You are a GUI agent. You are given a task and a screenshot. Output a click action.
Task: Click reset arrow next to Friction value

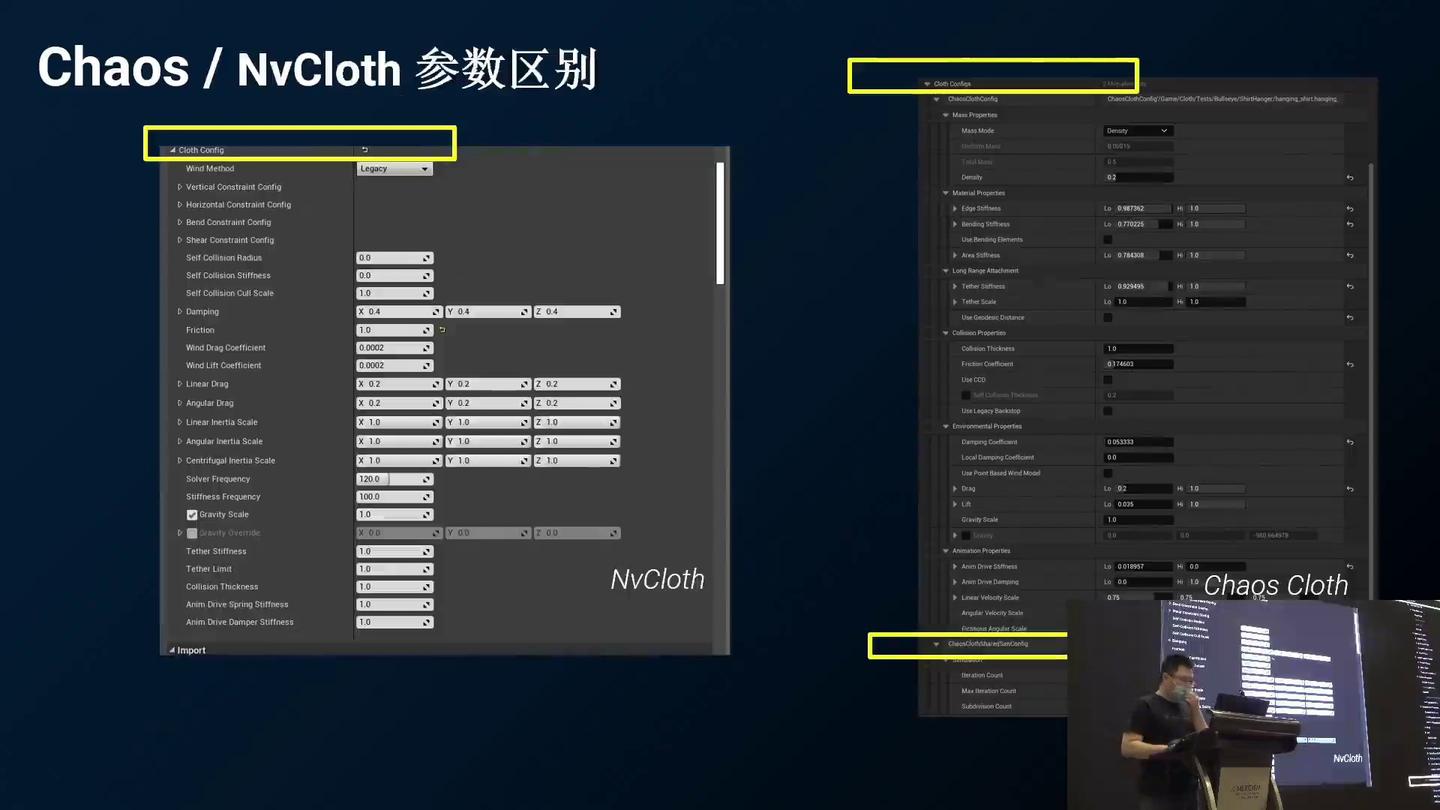tap(442, 330)
